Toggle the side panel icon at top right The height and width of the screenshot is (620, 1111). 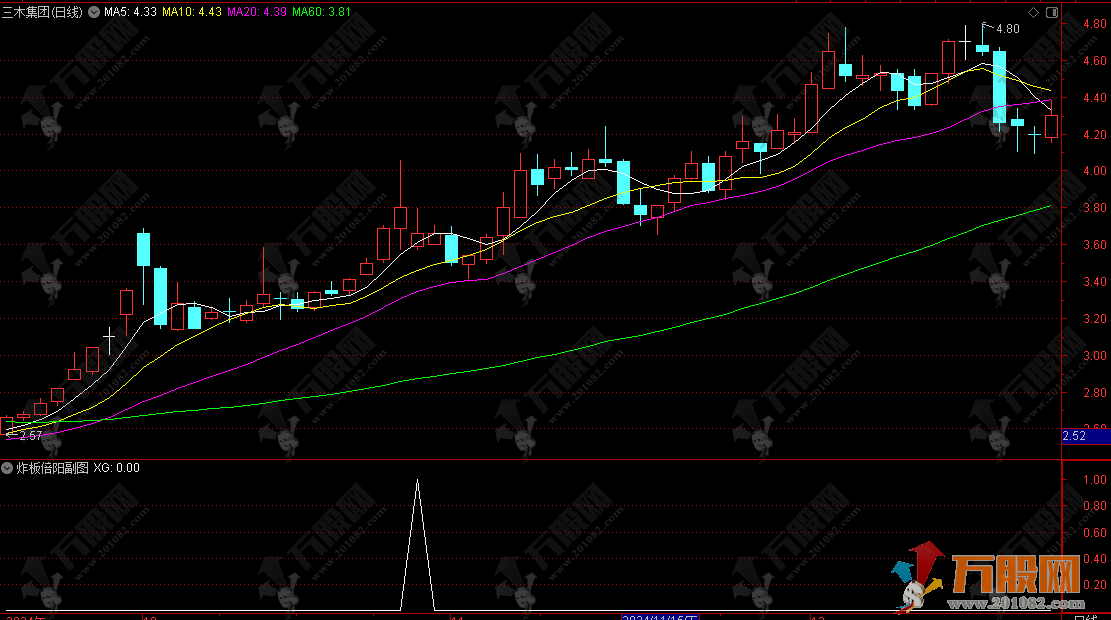[x=1051, y=12]
